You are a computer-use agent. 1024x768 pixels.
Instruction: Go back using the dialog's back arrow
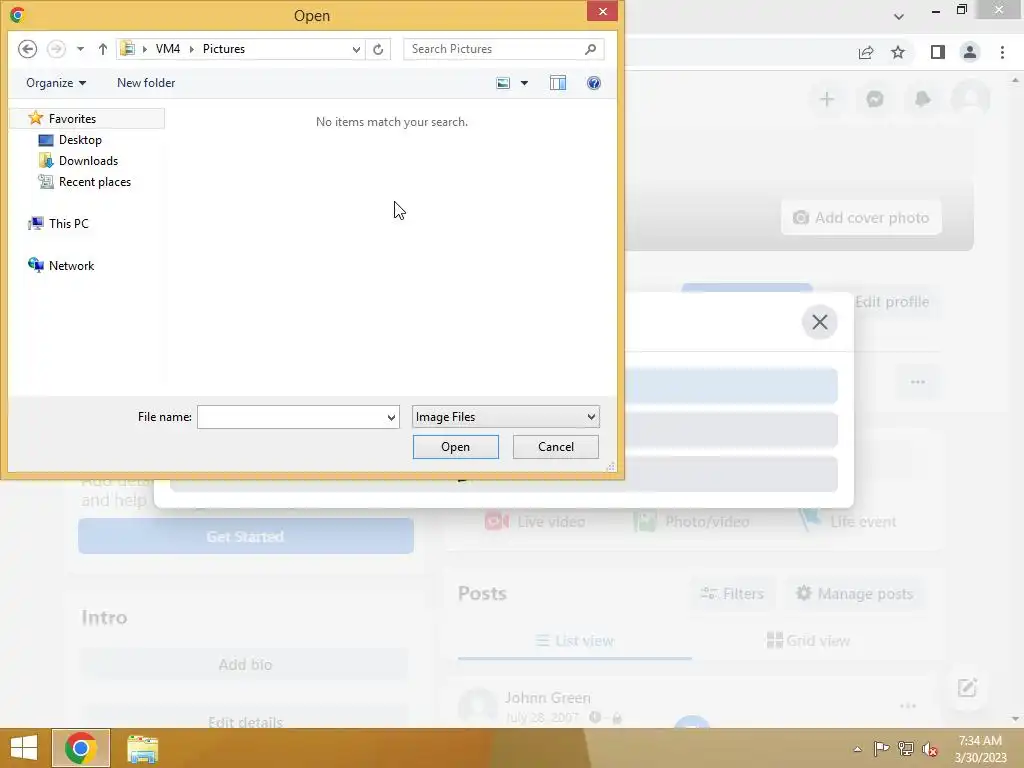pos(27,49)
